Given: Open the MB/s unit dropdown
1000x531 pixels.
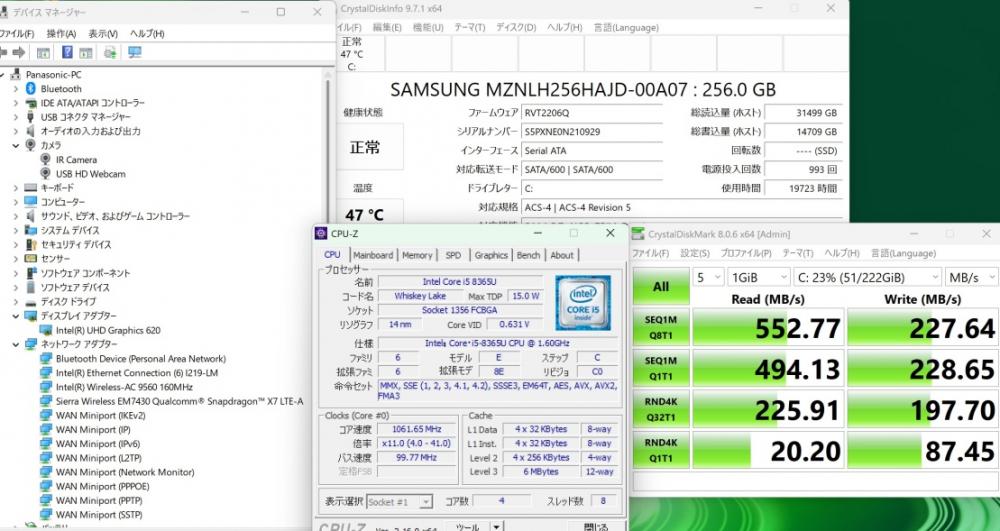Looking at the screenshot, I should pos(970,277).
